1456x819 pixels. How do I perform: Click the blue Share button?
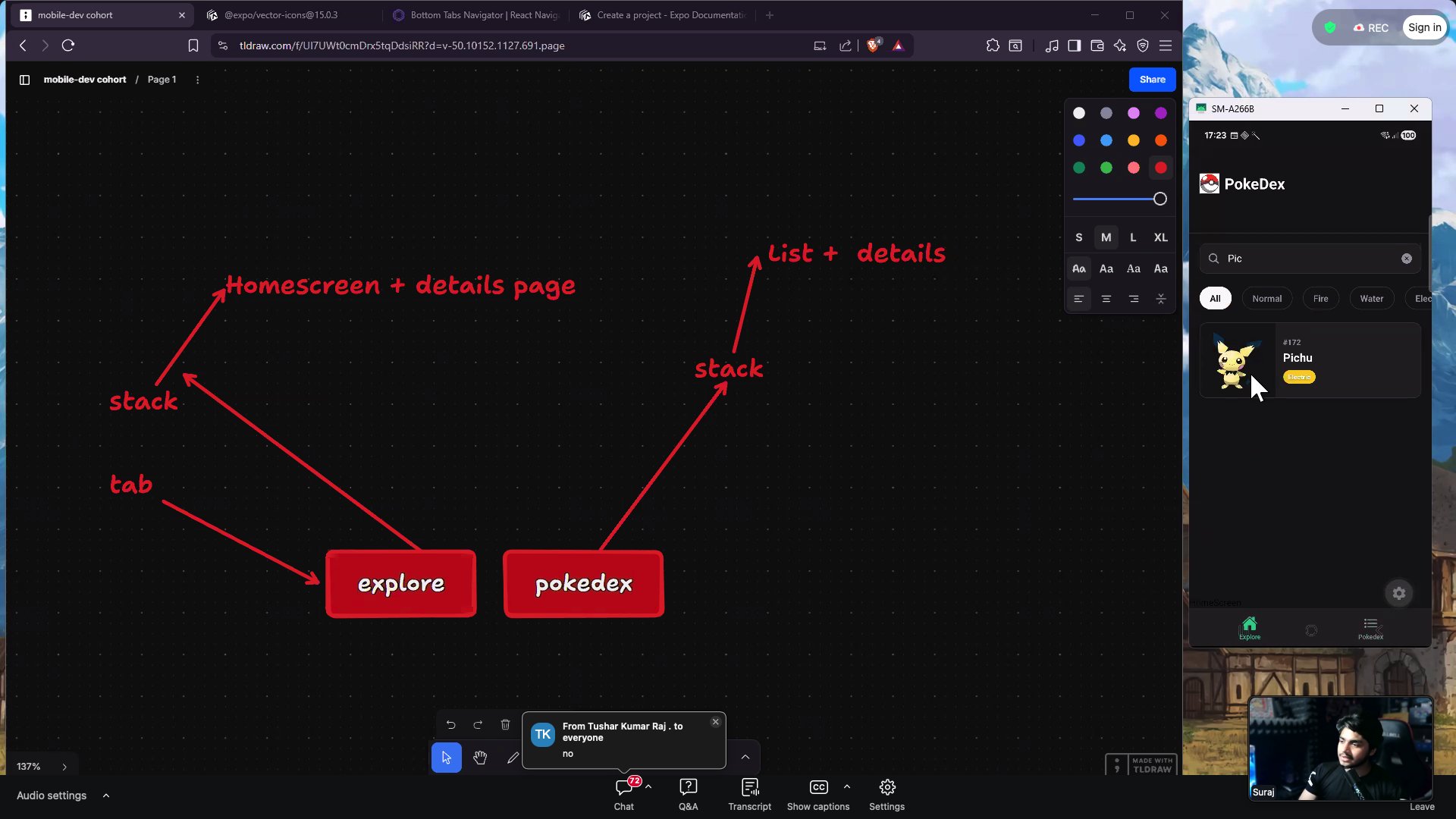1152,80
